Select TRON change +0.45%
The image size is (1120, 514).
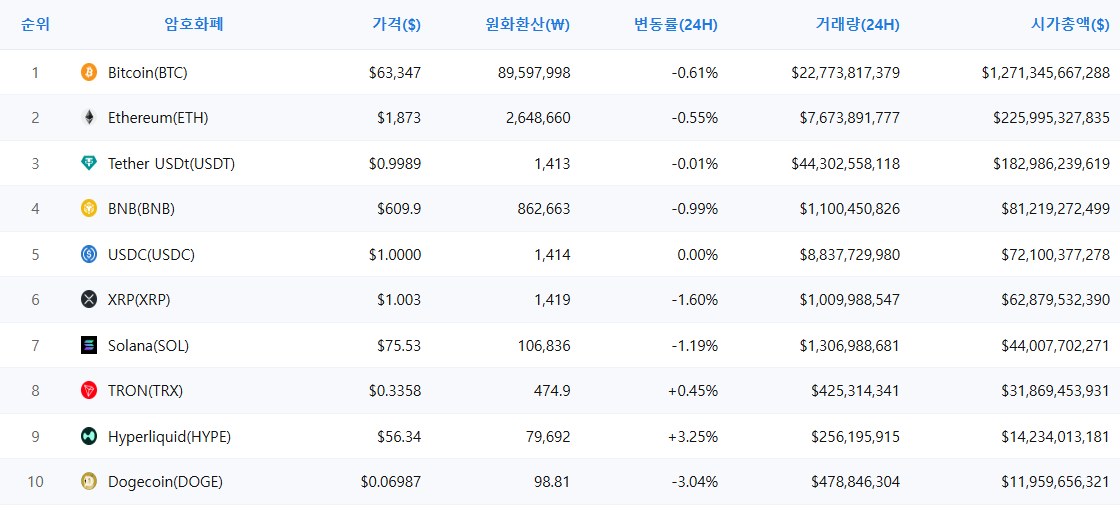[x=693, y=390]
